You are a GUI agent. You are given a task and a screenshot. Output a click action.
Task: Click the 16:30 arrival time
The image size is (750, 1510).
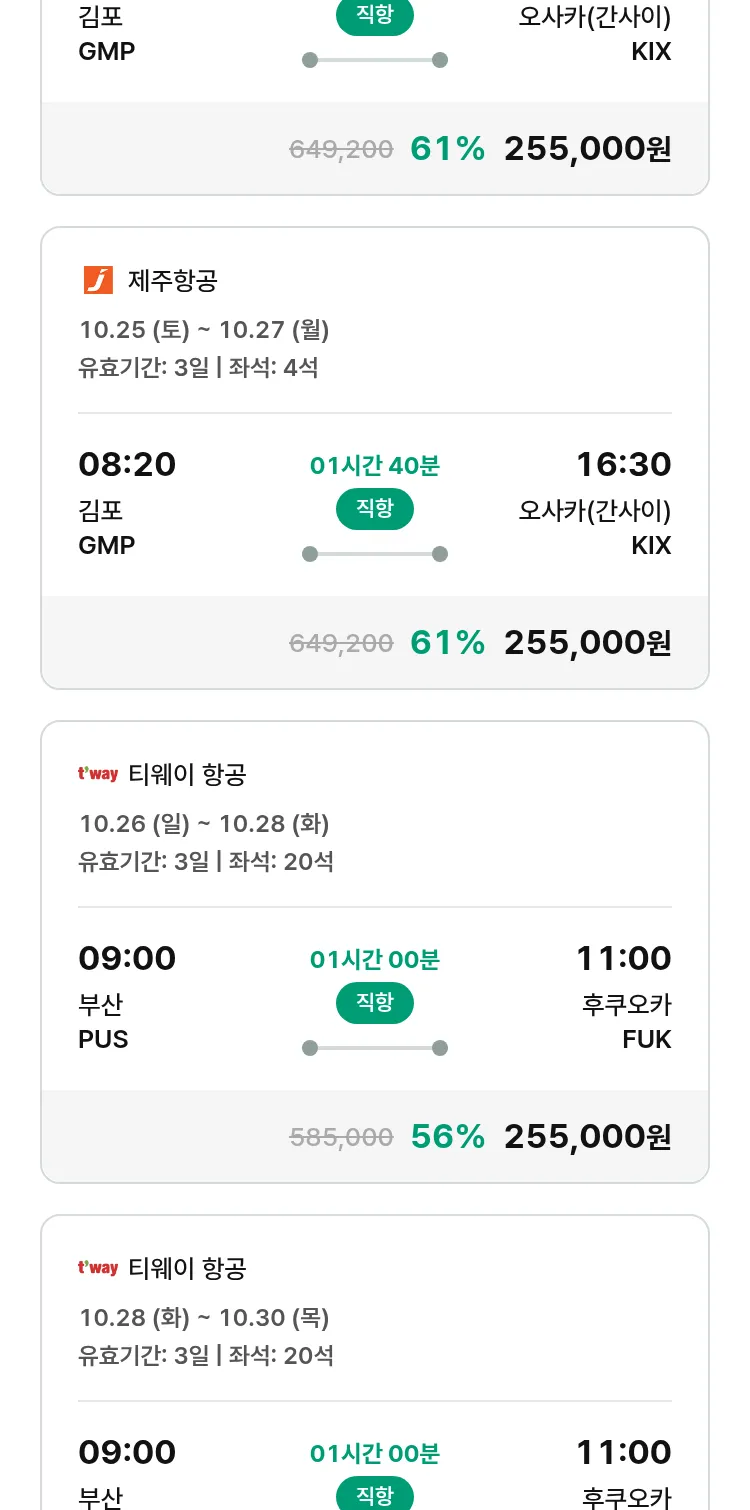click(623, 464)
